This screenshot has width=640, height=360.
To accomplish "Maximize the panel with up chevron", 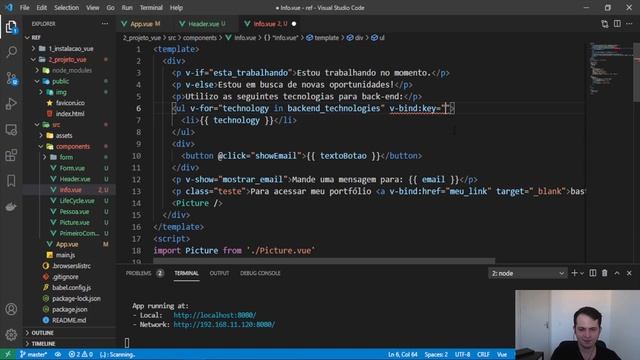I will (x=617, y=273).
